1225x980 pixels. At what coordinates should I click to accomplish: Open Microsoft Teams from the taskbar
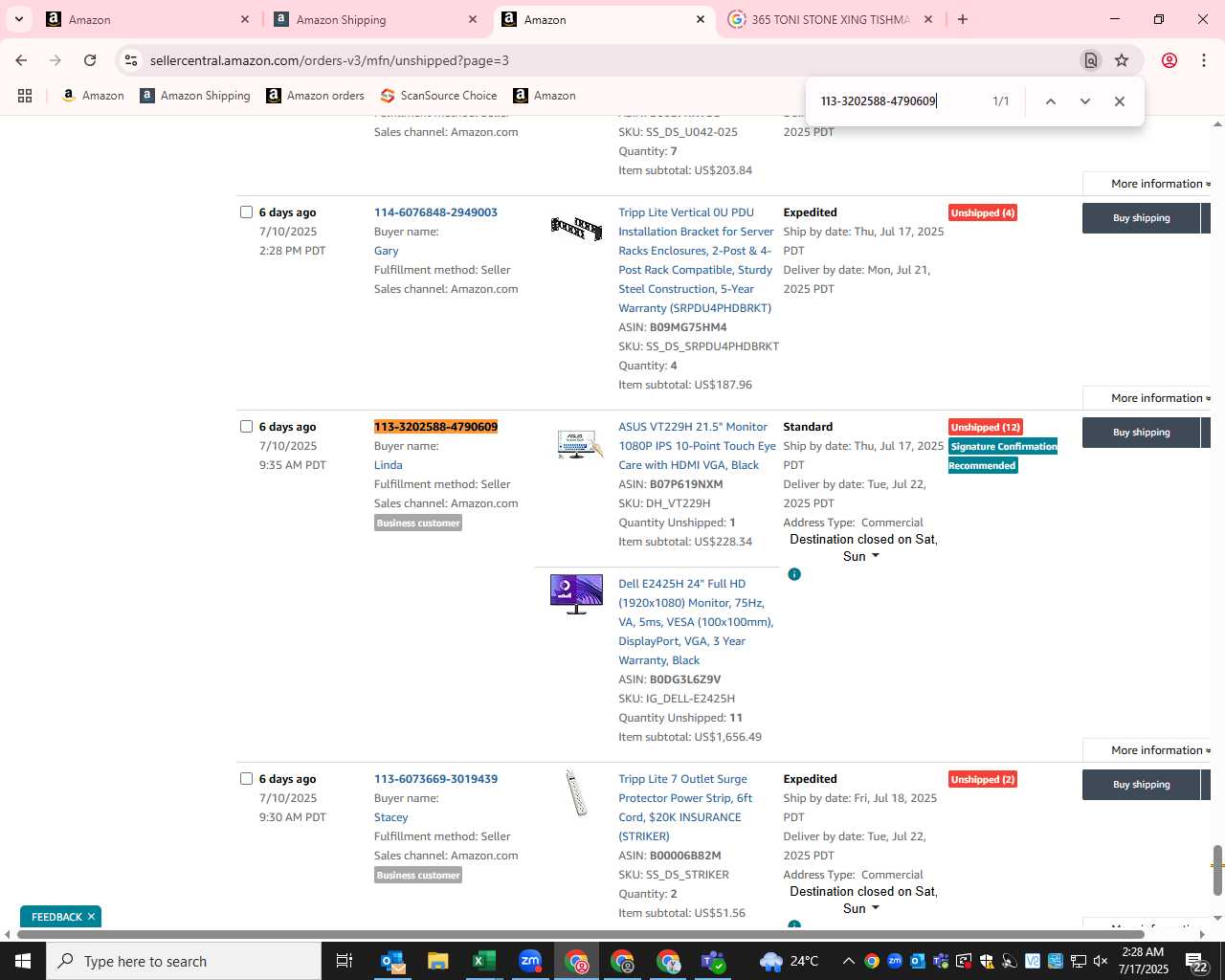click(714, 961)
